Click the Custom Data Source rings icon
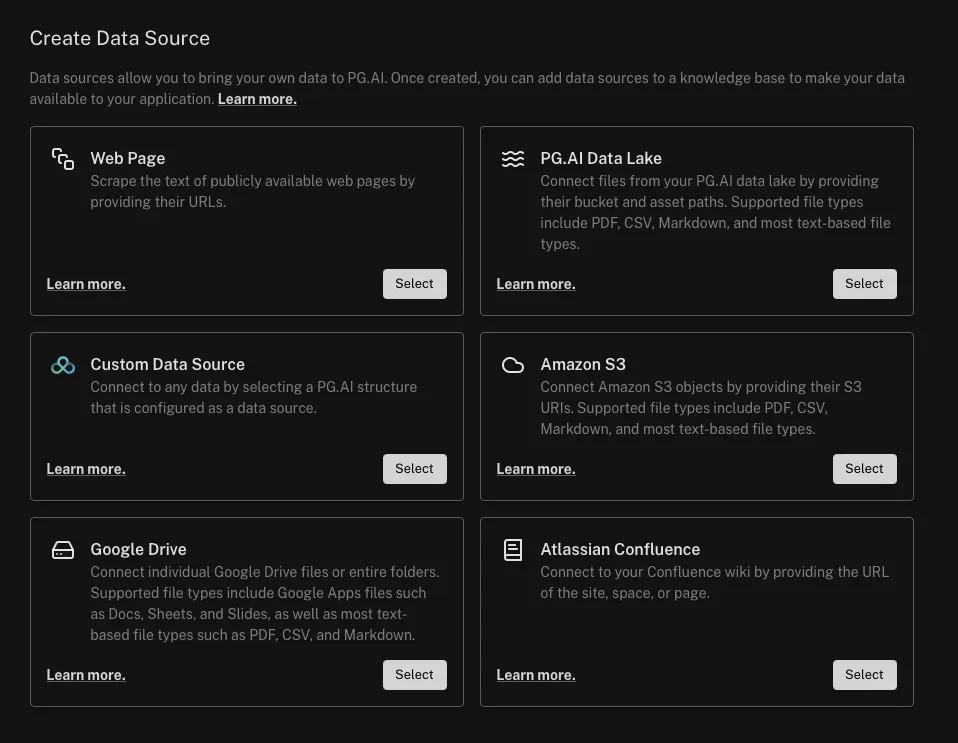Screen dimensions: 958x743 coord(63,365)
